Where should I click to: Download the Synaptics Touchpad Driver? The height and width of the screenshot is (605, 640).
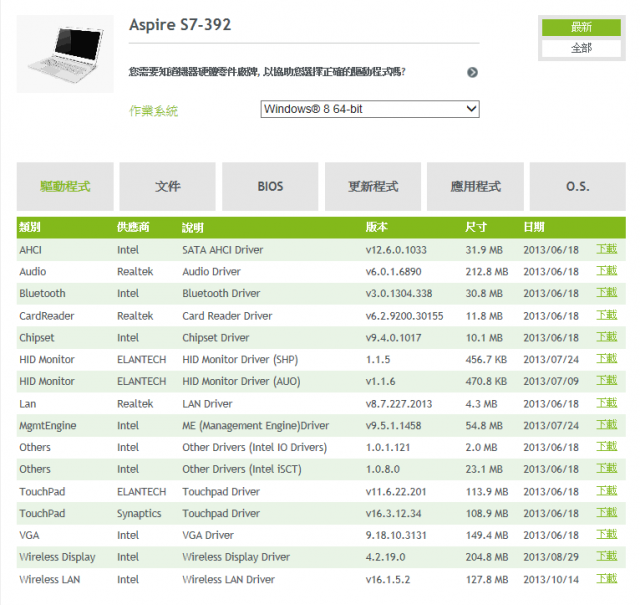click(x=607, y=512)
